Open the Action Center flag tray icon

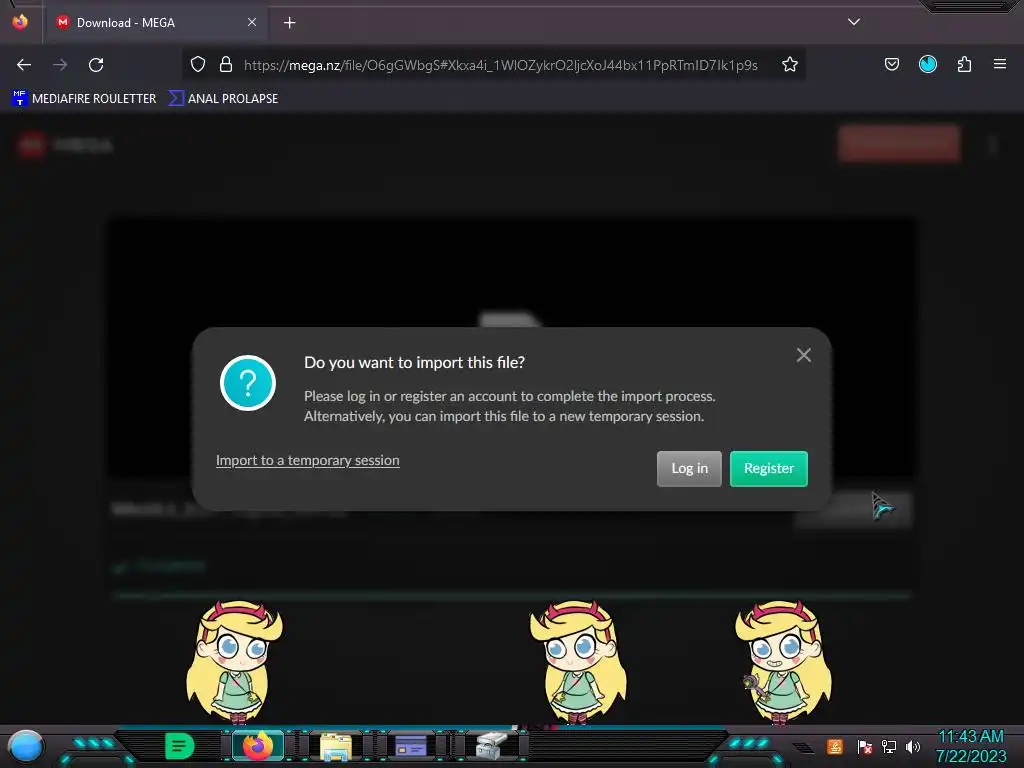point(864,746)
